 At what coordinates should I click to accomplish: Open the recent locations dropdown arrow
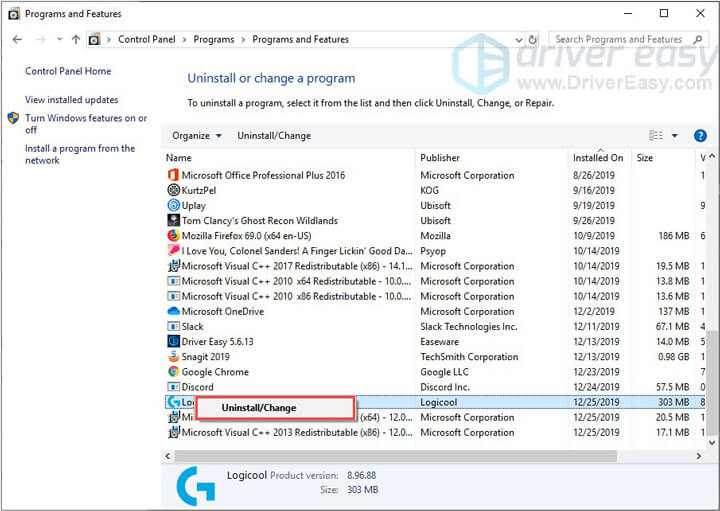coord(59,39)
